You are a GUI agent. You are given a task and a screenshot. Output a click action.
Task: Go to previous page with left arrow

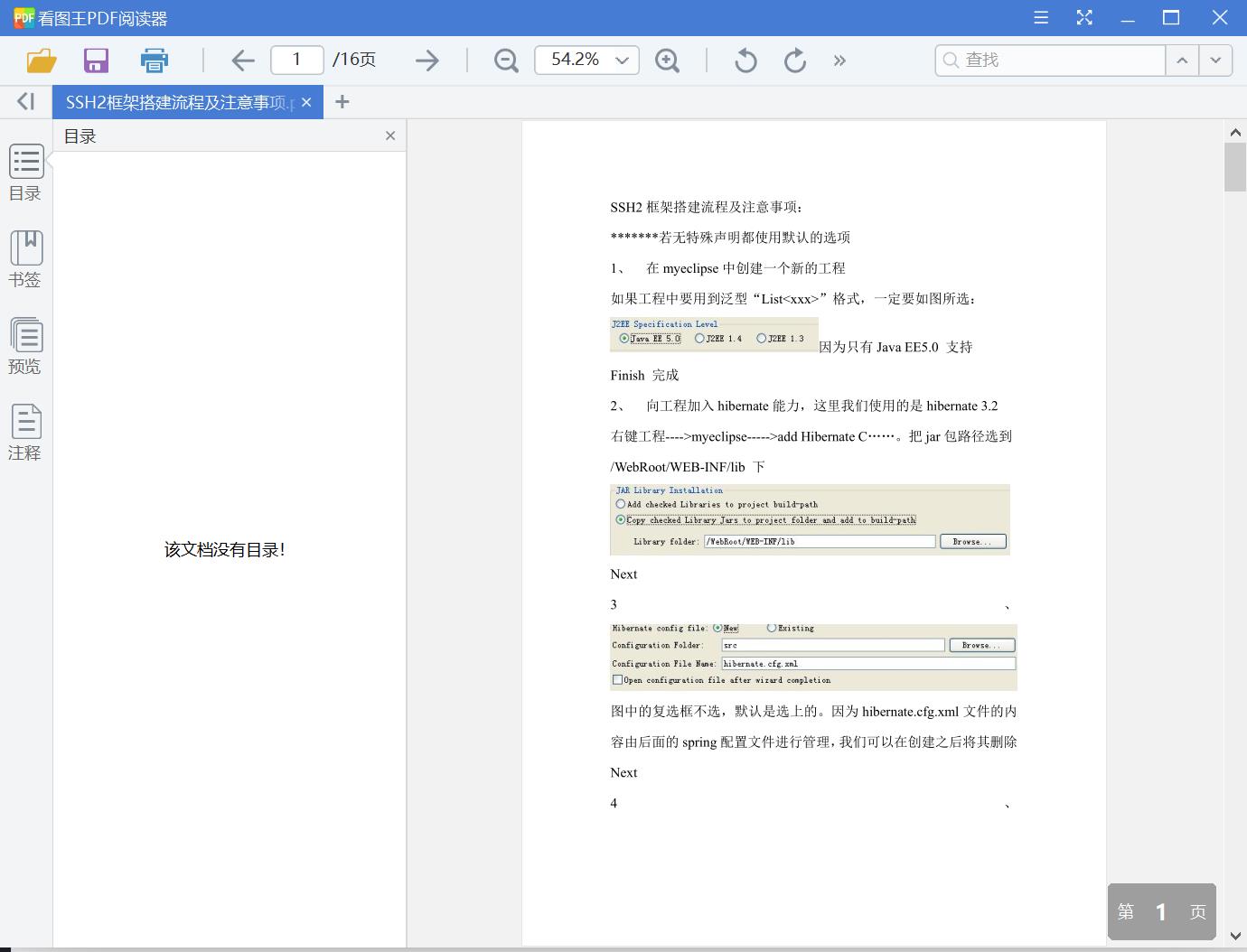pyautogui.click(x=243, y=61)
